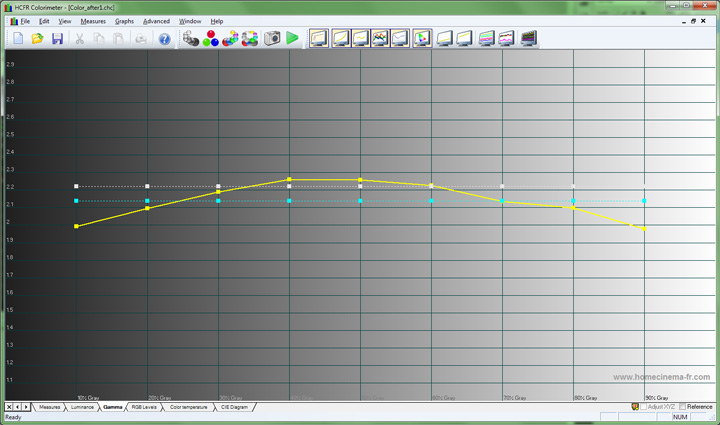Open the Advanced menu
This screenshot has width=720, height=425.
pos(156,21)
